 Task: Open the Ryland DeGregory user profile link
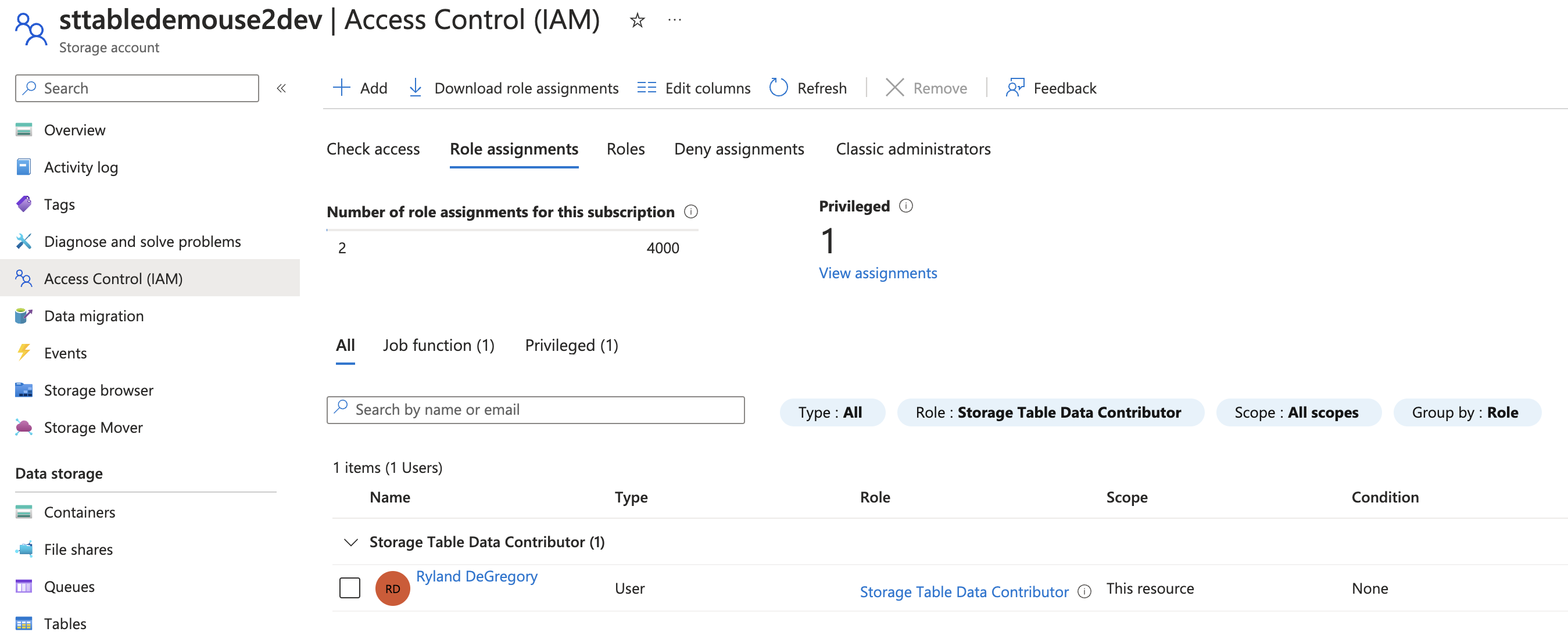pyautogui.click(x=477, y=576)
